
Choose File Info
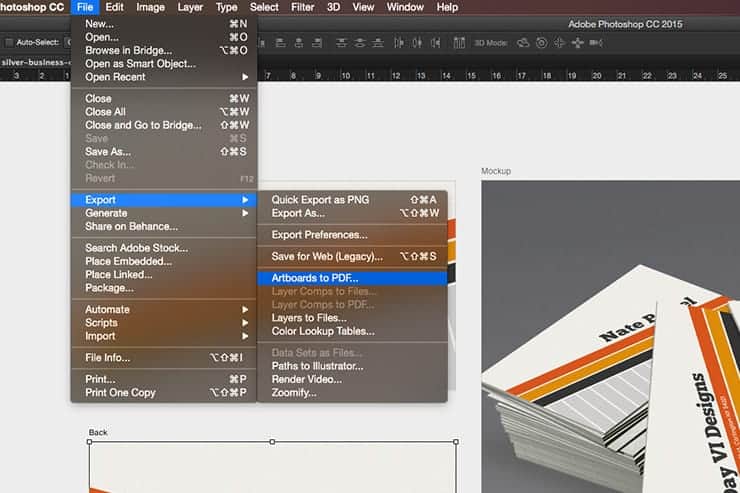click(163, 358)
